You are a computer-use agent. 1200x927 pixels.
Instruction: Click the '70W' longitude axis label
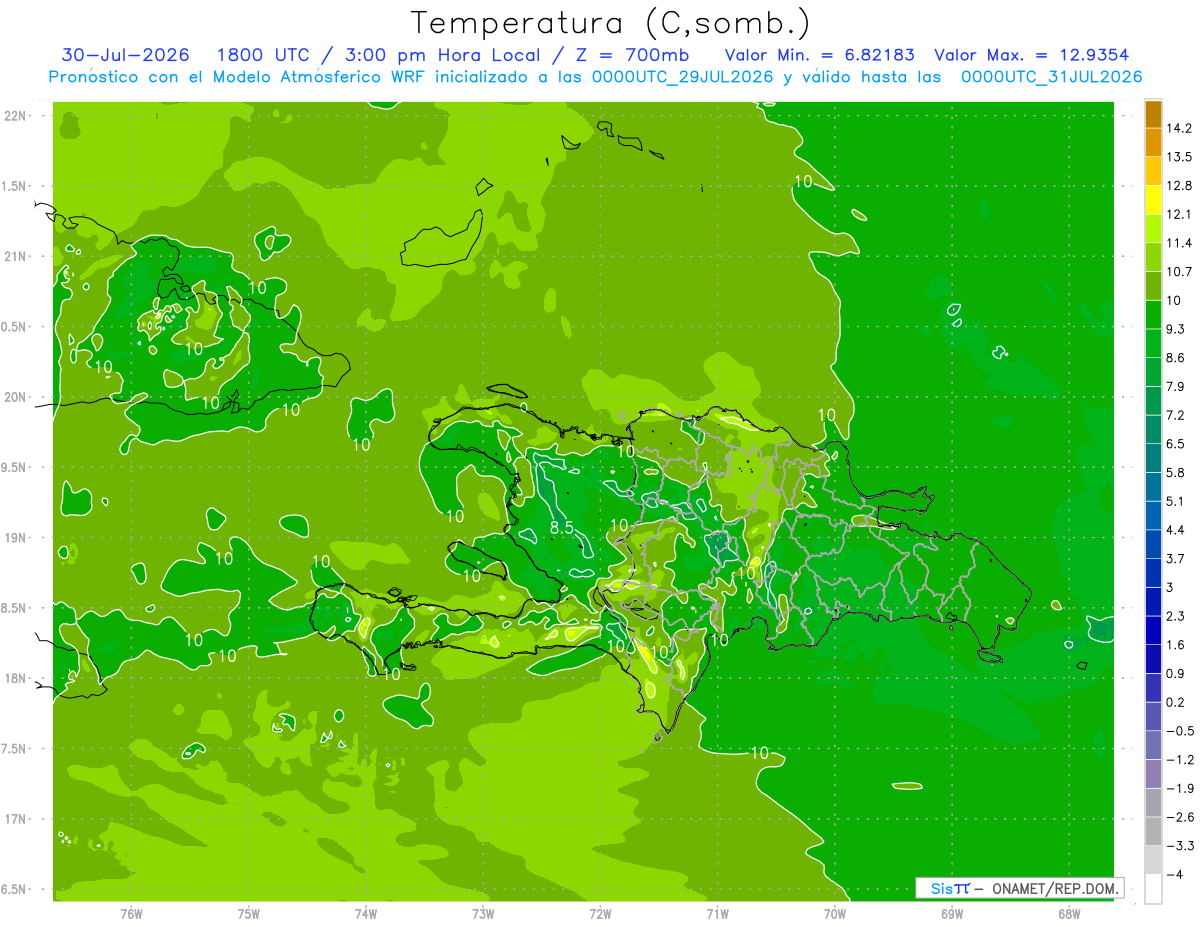pos(835,913)
